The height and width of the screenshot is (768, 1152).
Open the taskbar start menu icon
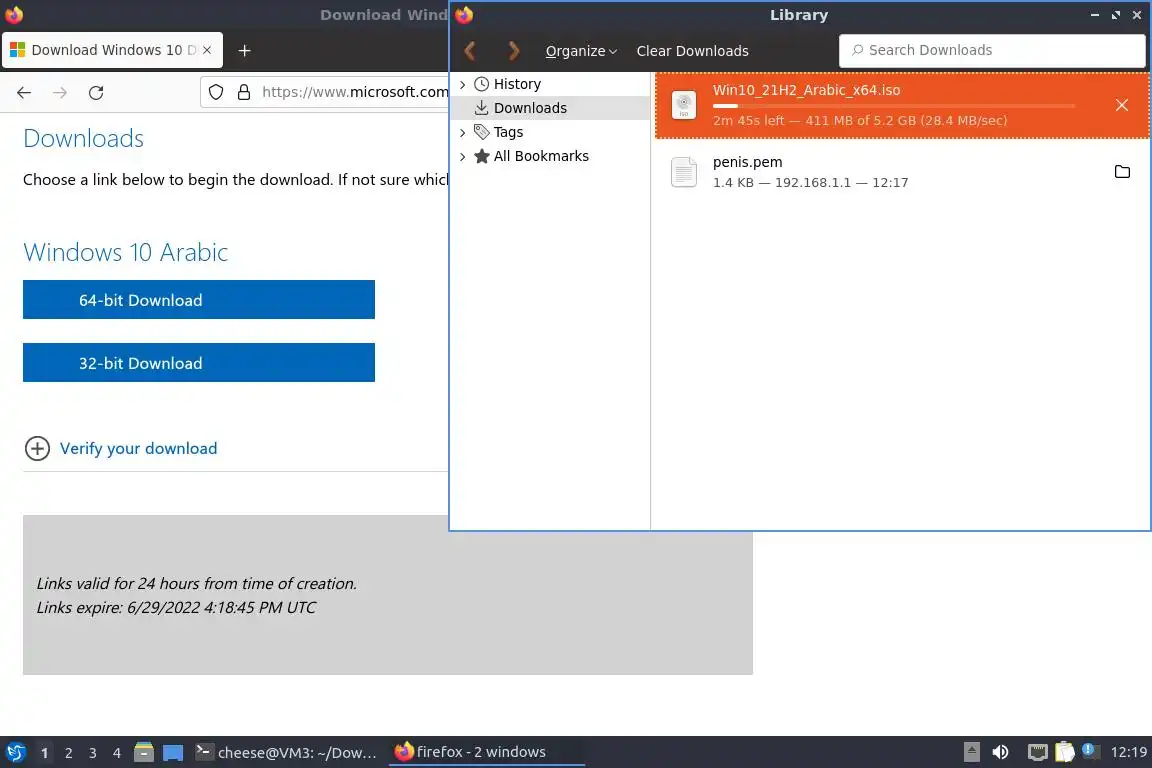coord(15,753)
